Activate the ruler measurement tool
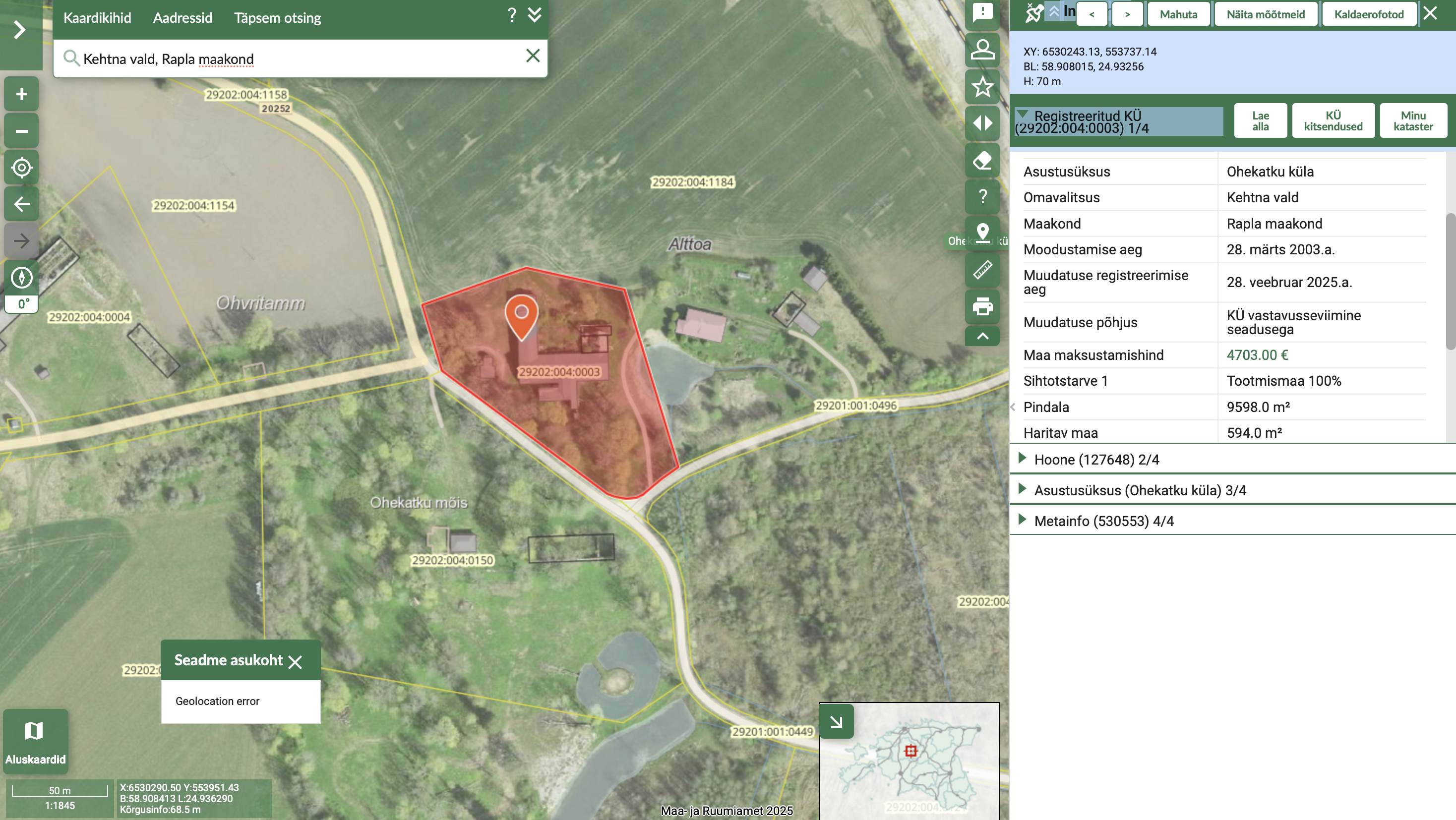1456x820 pixels. pyautogui.click(x=982, y=270)
